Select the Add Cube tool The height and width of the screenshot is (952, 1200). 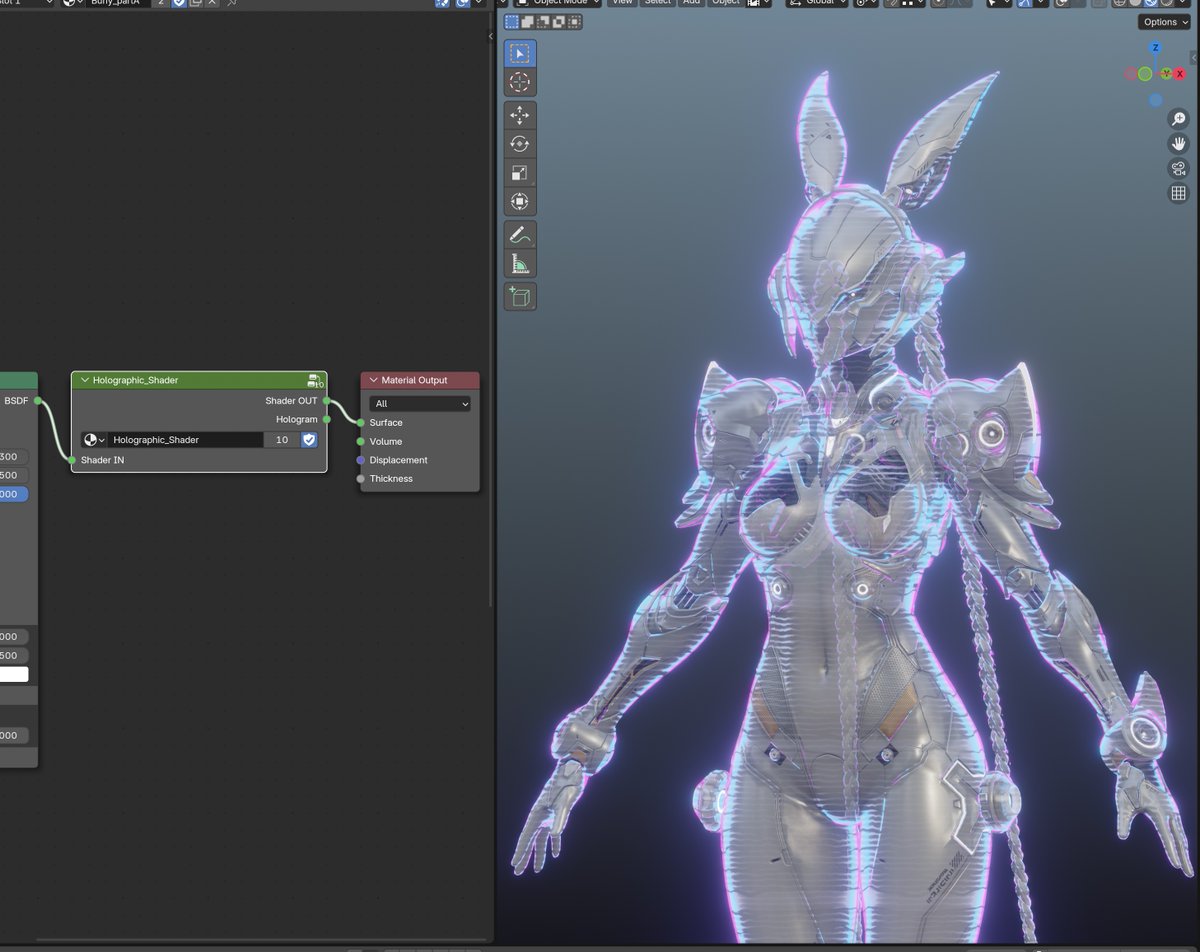(520, 296)
